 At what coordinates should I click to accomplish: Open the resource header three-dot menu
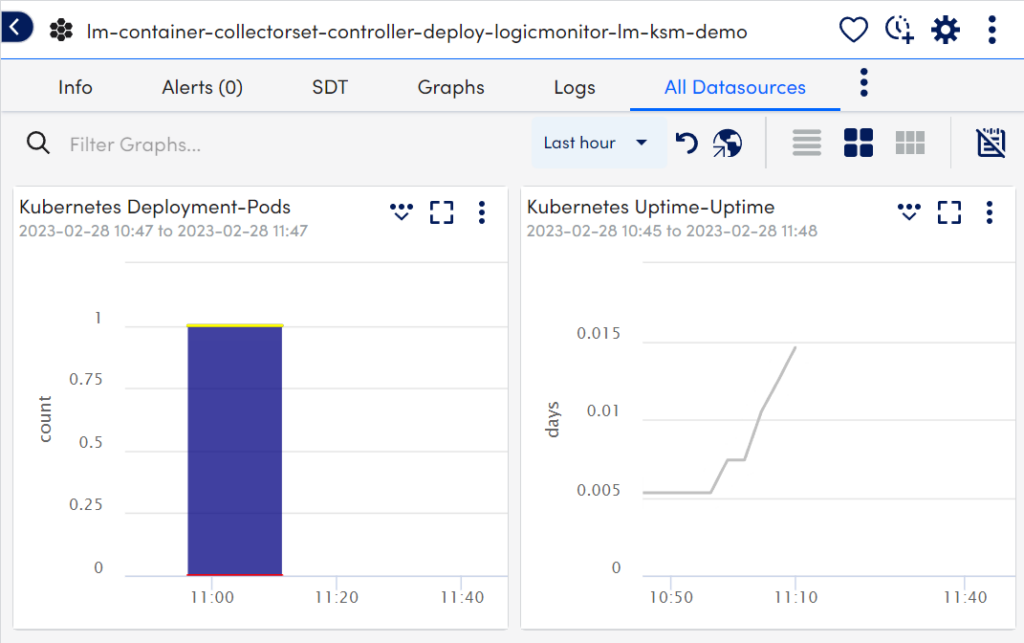point(991,31)
